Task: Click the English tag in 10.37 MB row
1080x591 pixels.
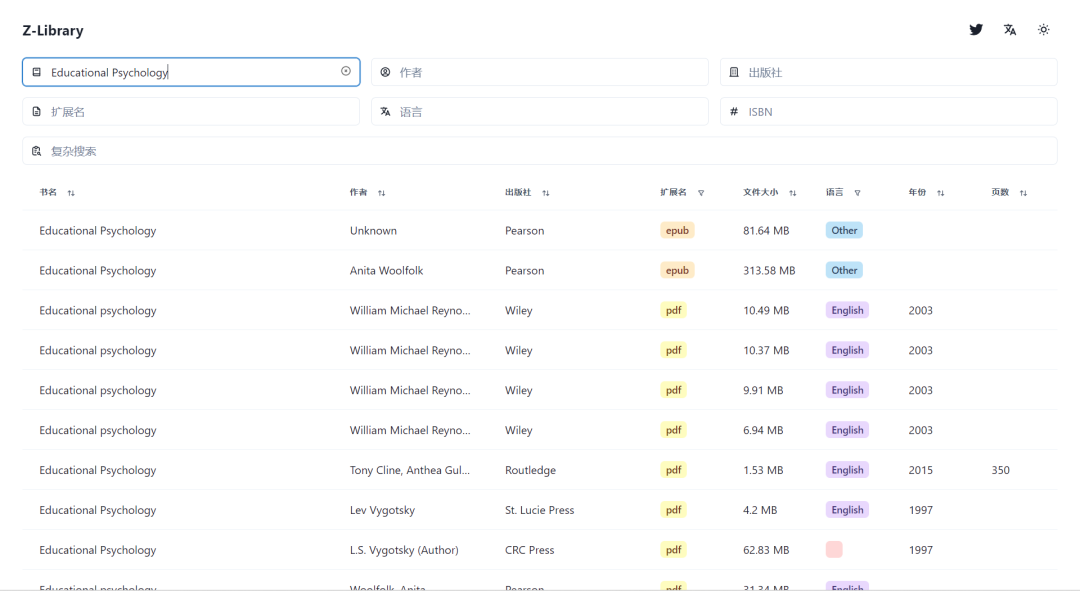Action: pos(847,350)
